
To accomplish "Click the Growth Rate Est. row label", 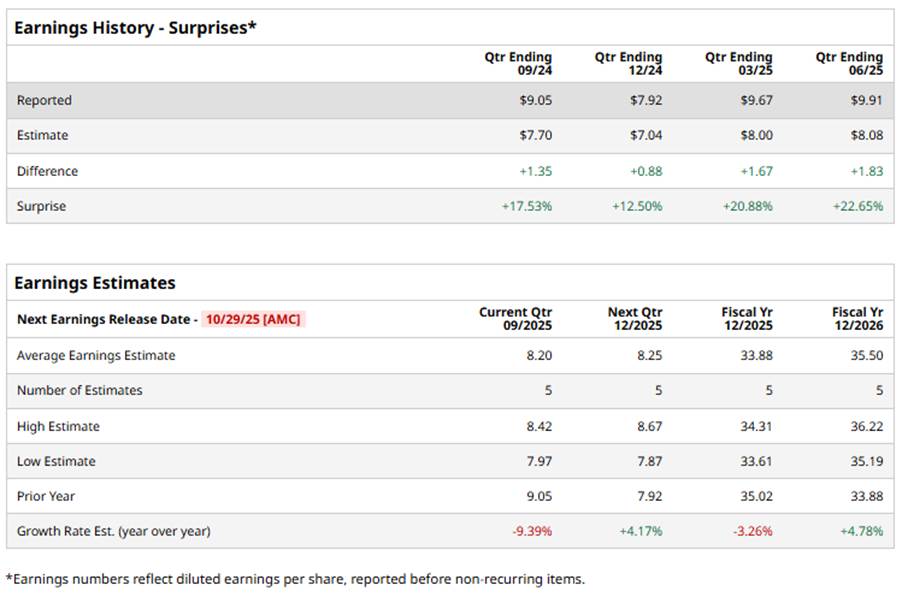I will (x=113, y=531).
